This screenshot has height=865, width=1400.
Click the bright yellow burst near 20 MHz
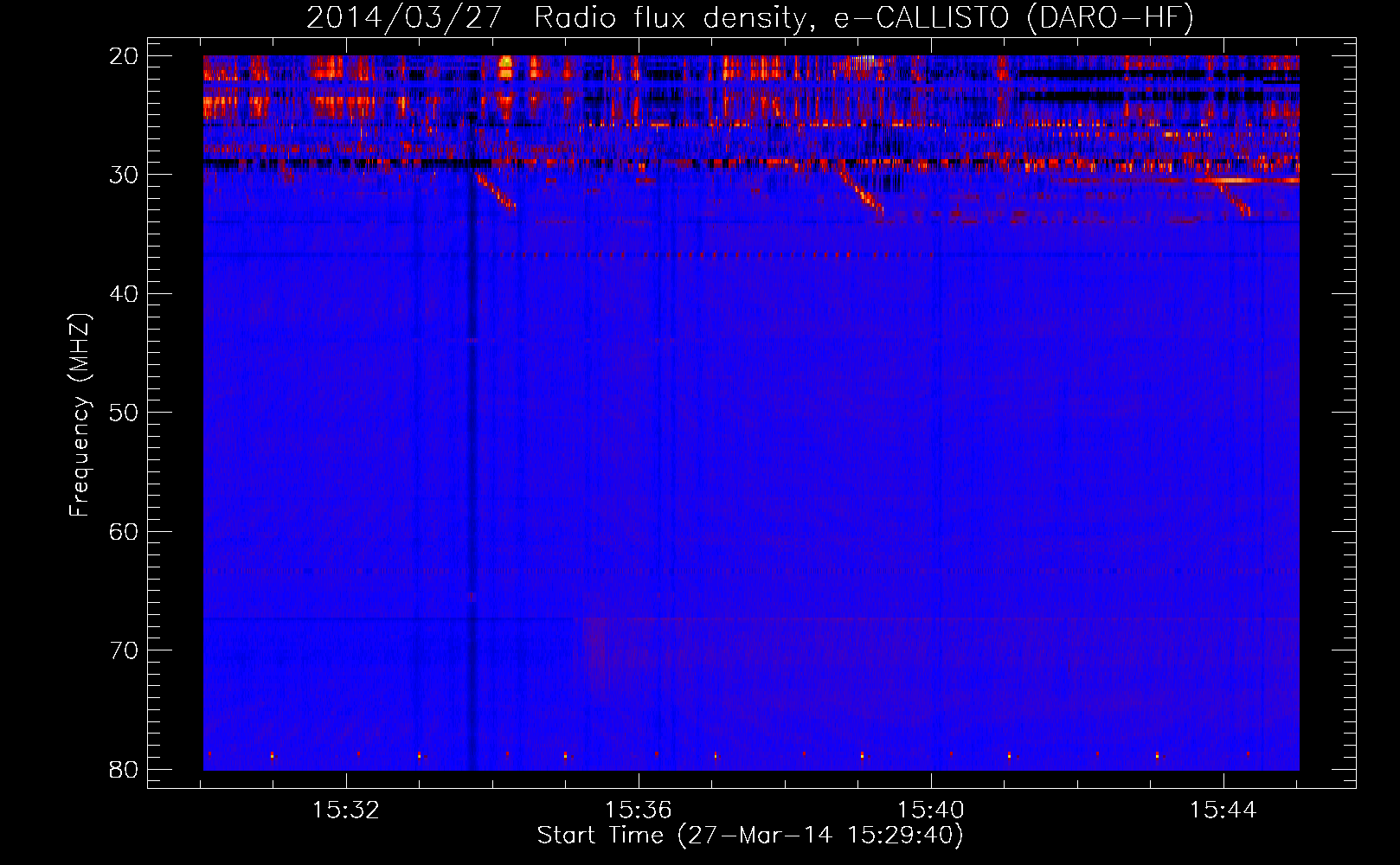pos(506,67)
